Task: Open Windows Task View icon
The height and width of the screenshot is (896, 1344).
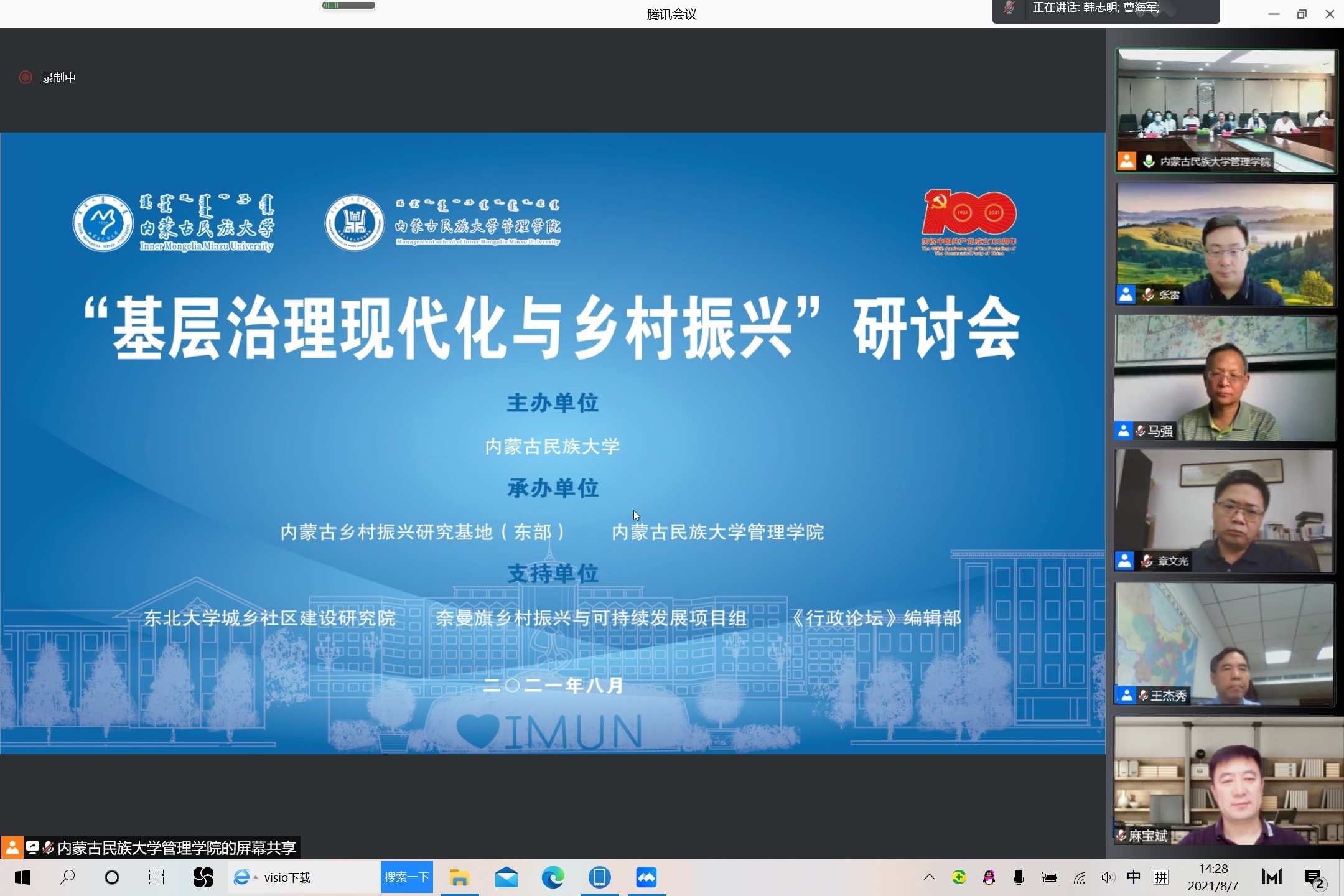Action: point(156,877)
